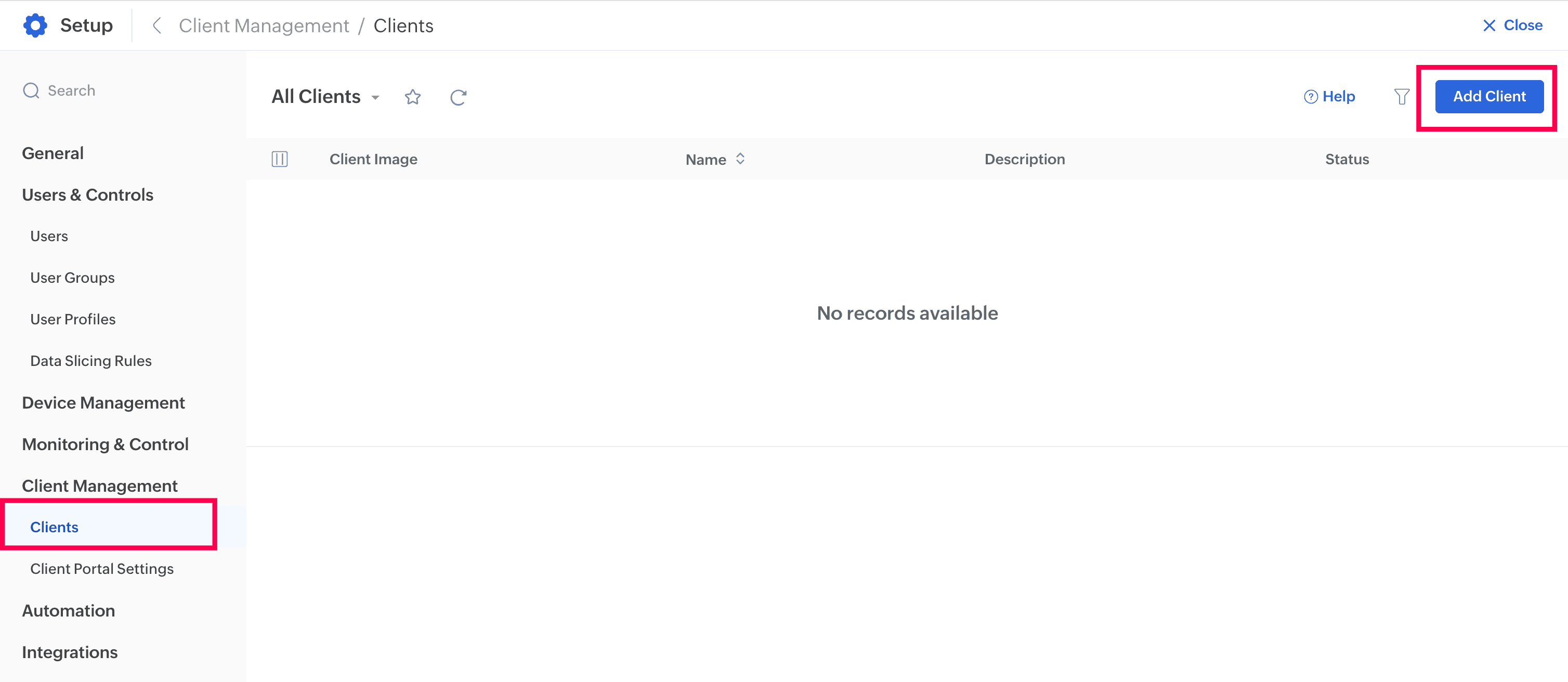The width and height of the screenshot is (1568, 682).
Task: Open the column chooser icon
Action: [x=279, y=160]
